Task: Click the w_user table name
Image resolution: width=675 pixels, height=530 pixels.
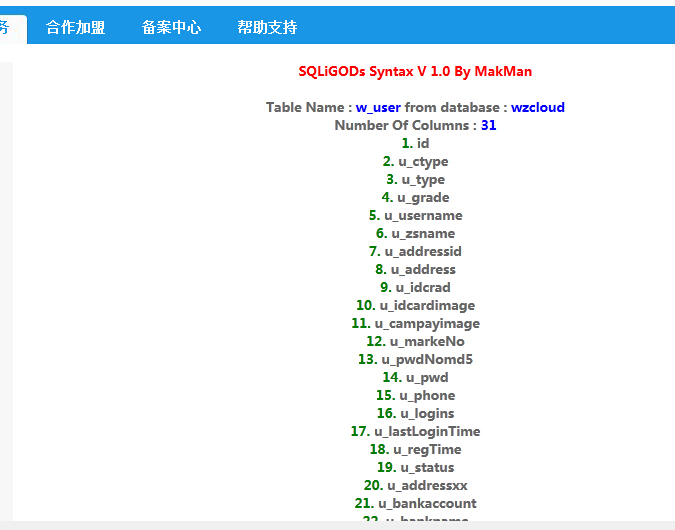Action: click(x=378, y=107)
